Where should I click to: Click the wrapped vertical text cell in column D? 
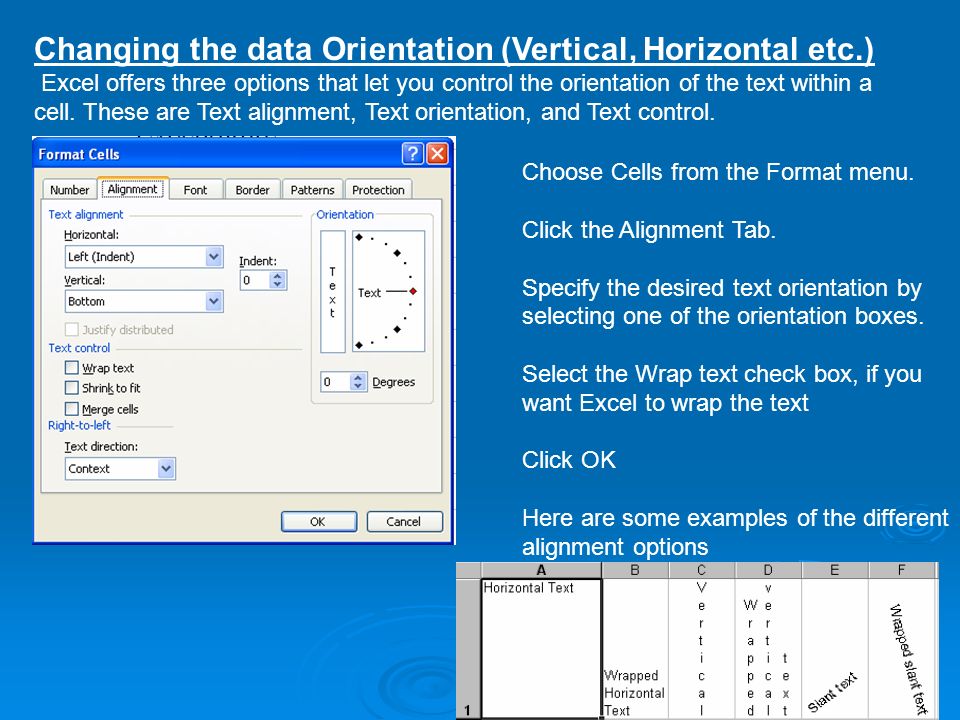click(768, 648)
